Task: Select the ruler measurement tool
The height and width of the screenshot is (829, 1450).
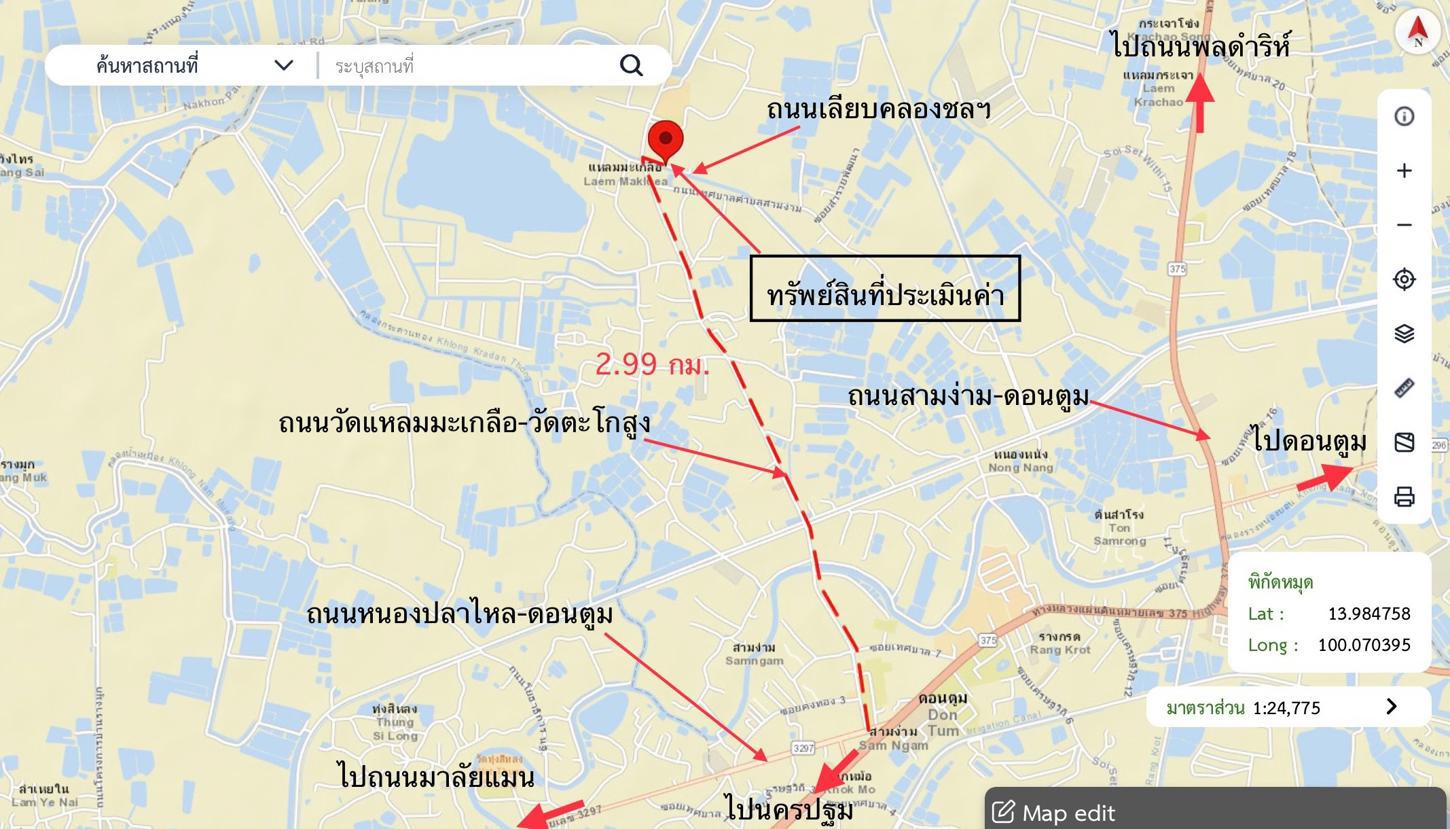Action: (1404, 388)
